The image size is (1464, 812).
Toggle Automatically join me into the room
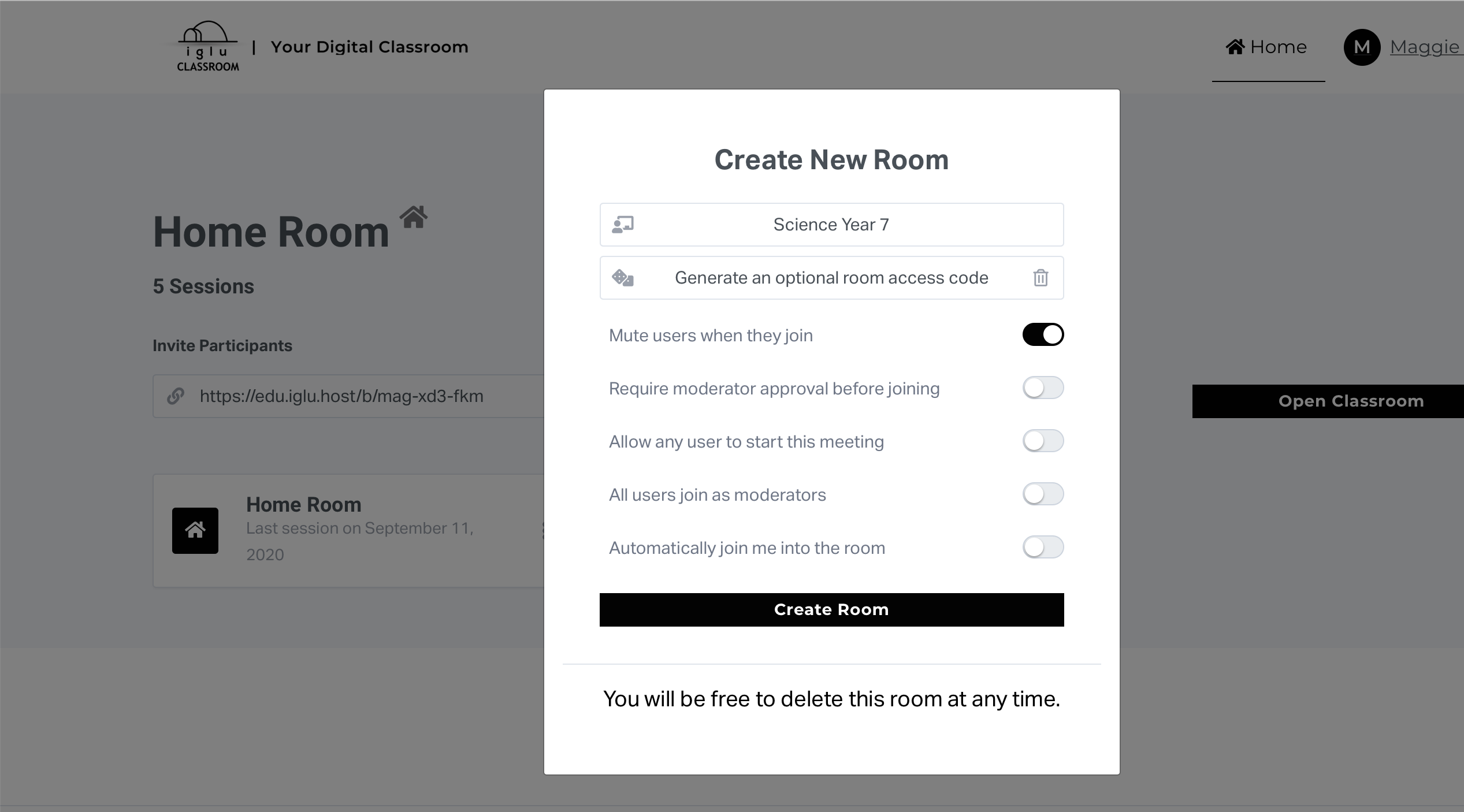pyautogui.click(x=1043, y=547)
